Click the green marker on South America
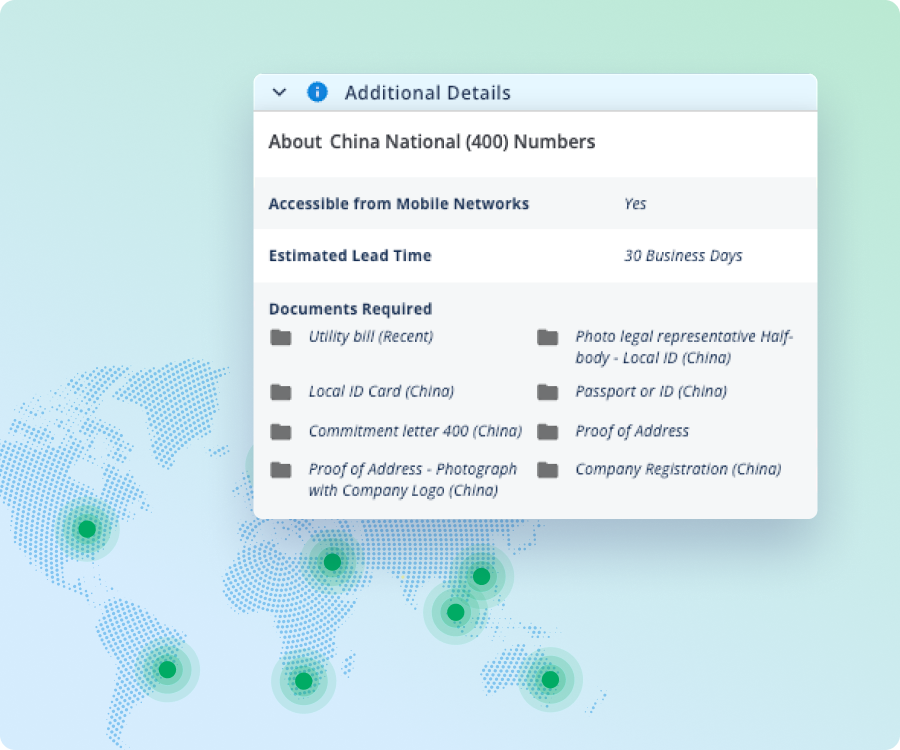900x750 pixels. 167,670
